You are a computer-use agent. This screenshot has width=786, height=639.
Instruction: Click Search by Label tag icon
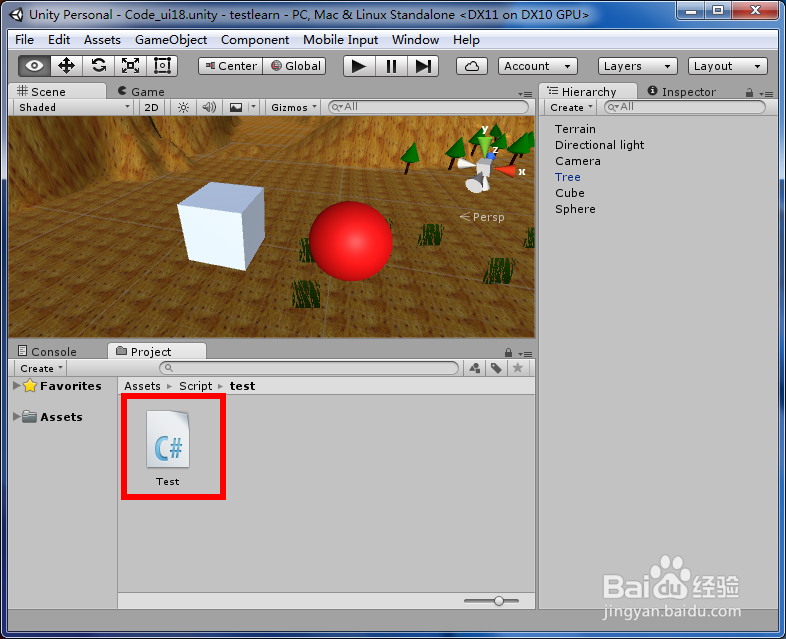click(496, 368)
